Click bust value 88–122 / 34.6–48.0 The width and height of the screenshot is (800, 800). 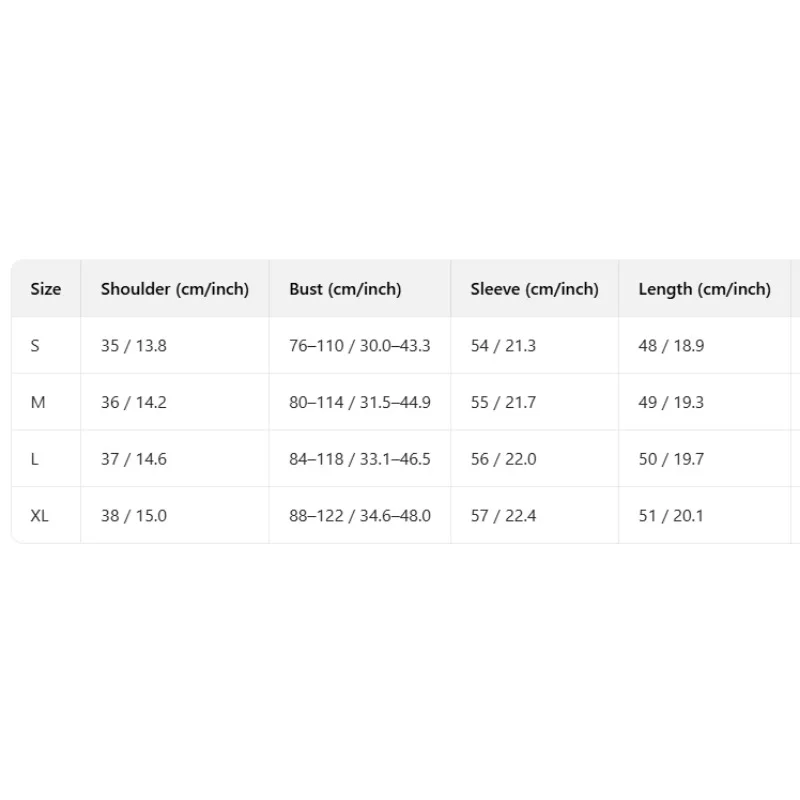point(360,515)
